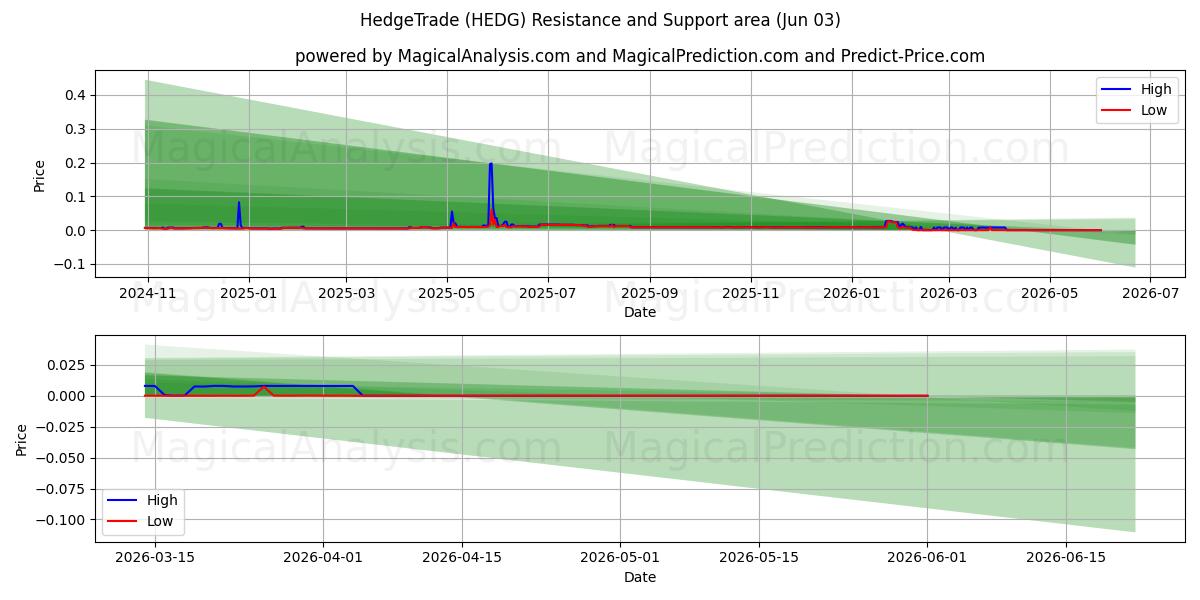Click the Date axis label under the top chart
1200x600 pixels.
click(x=640, y=313)
